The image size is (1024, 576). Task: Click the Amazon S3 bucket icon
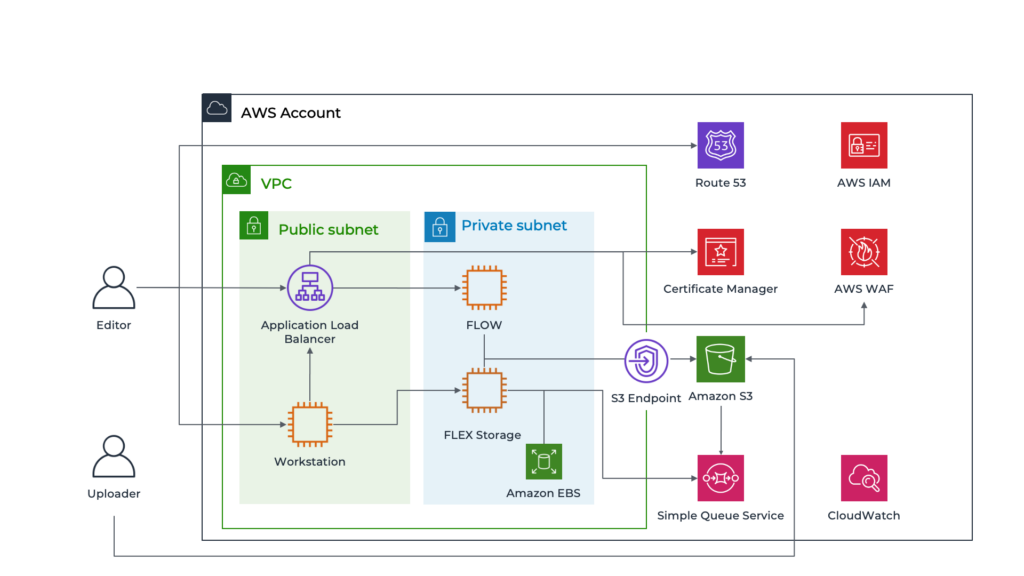pos(720,359)
